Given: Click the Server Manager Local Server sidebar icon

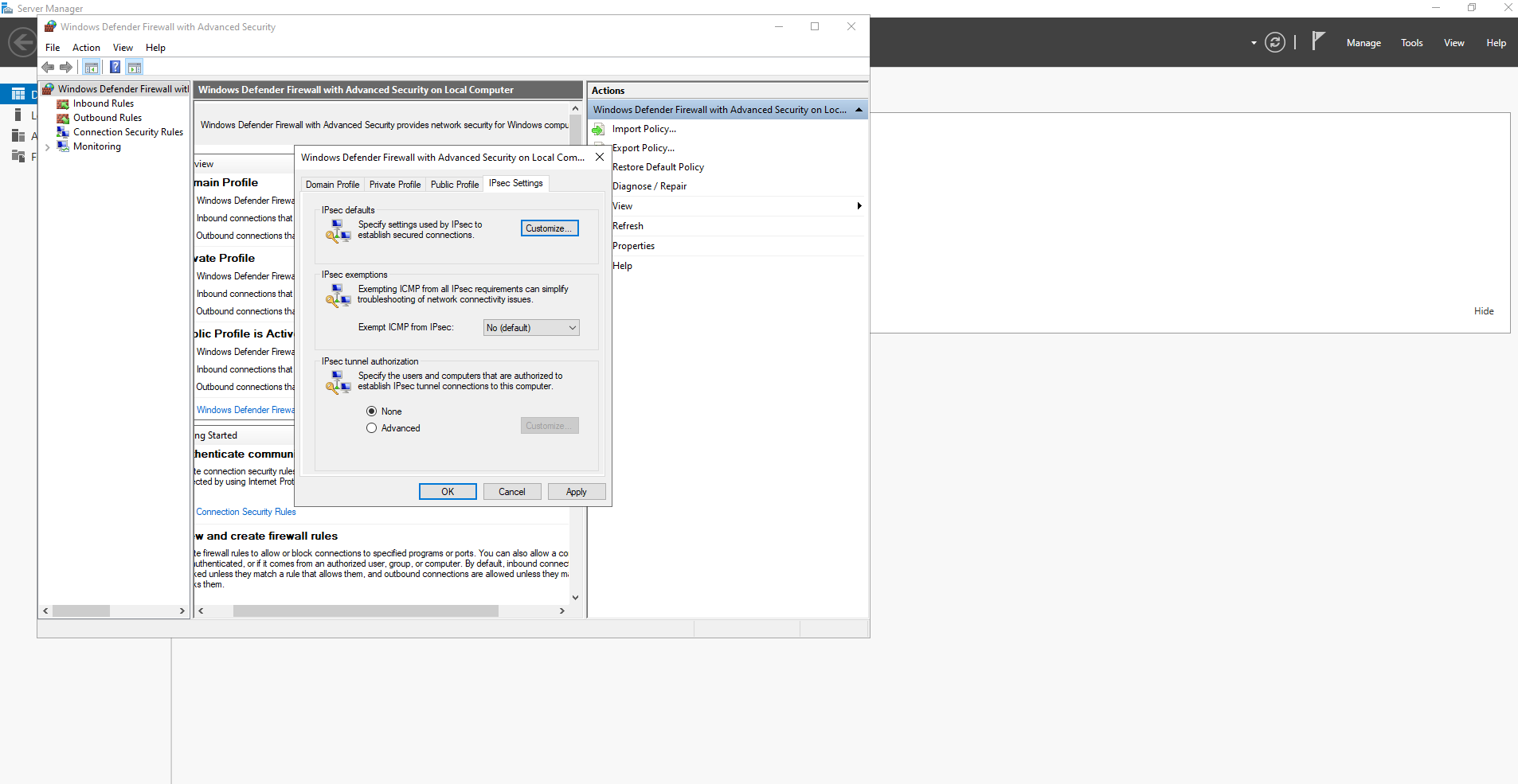Looking at the screenshot, I should [18, 115].
